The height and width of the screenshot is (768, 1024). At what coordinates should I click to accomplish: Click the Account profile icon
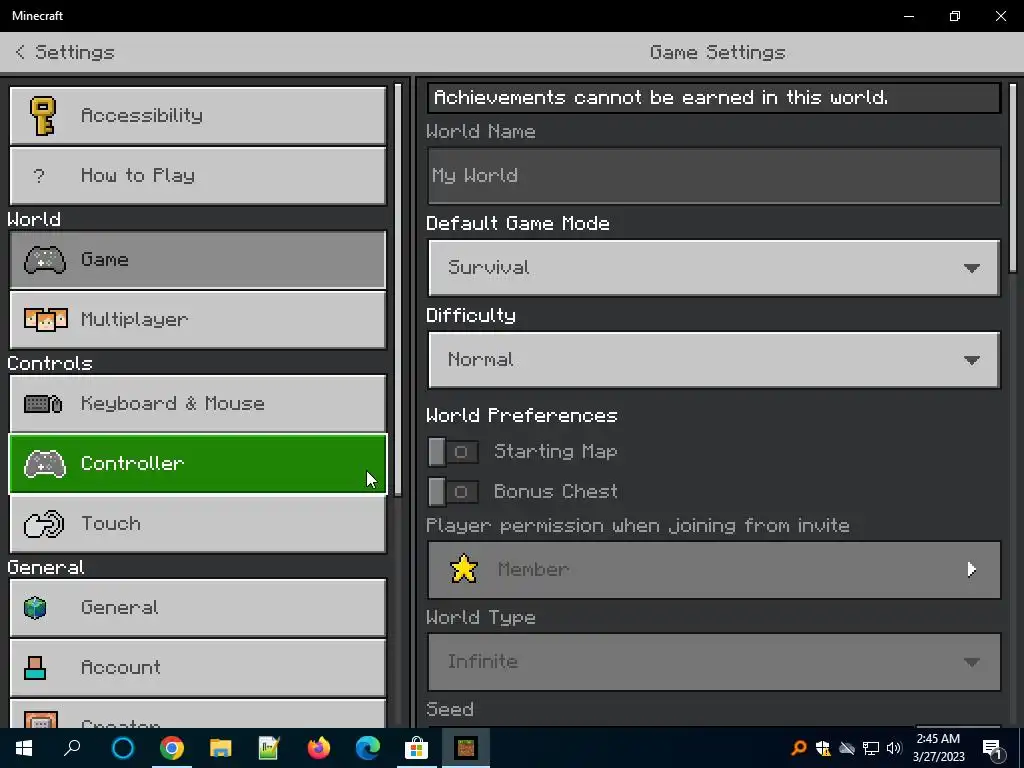pyautogui.click(x=35, y=668)
